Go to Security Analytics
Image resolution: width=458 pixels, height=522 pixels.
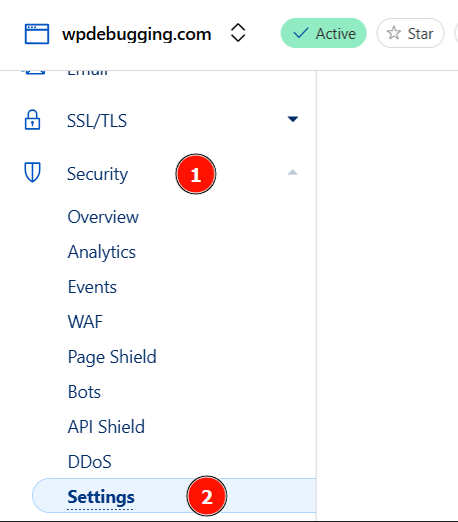pyautogui.click(x=102, y=252)
